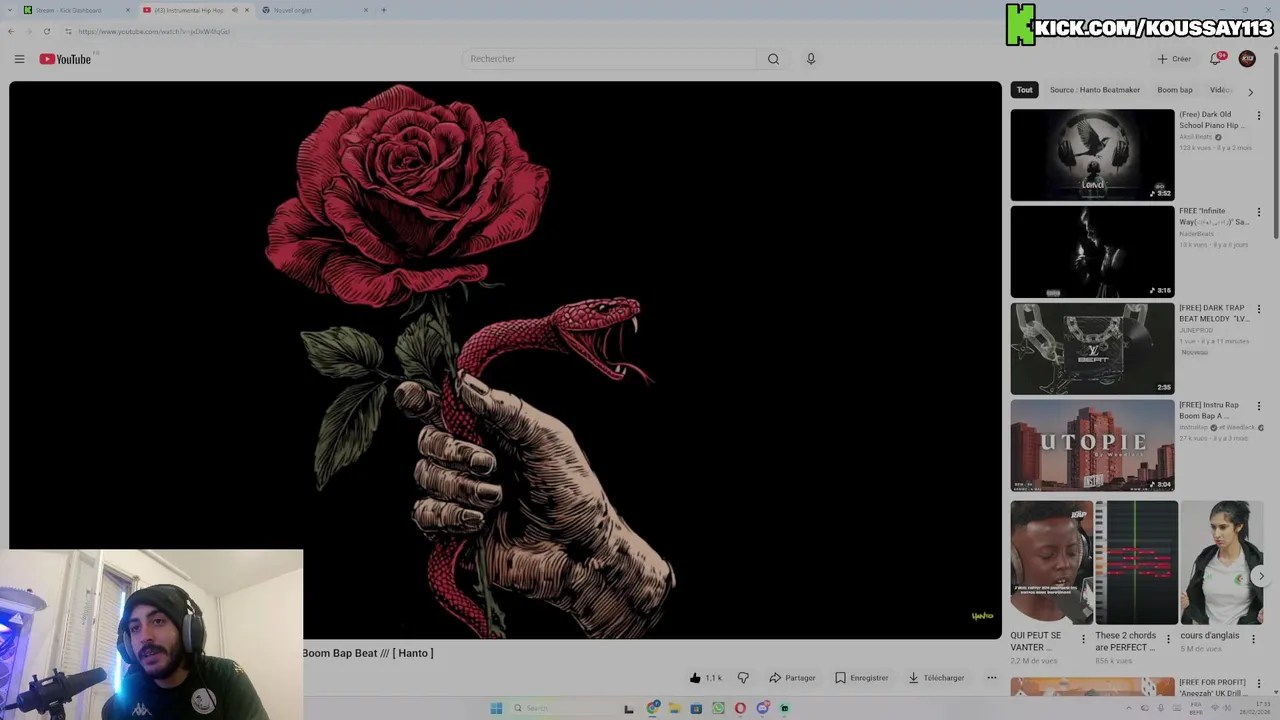
Task: Like the video with the thumbs-up icon
Action: 695,678
